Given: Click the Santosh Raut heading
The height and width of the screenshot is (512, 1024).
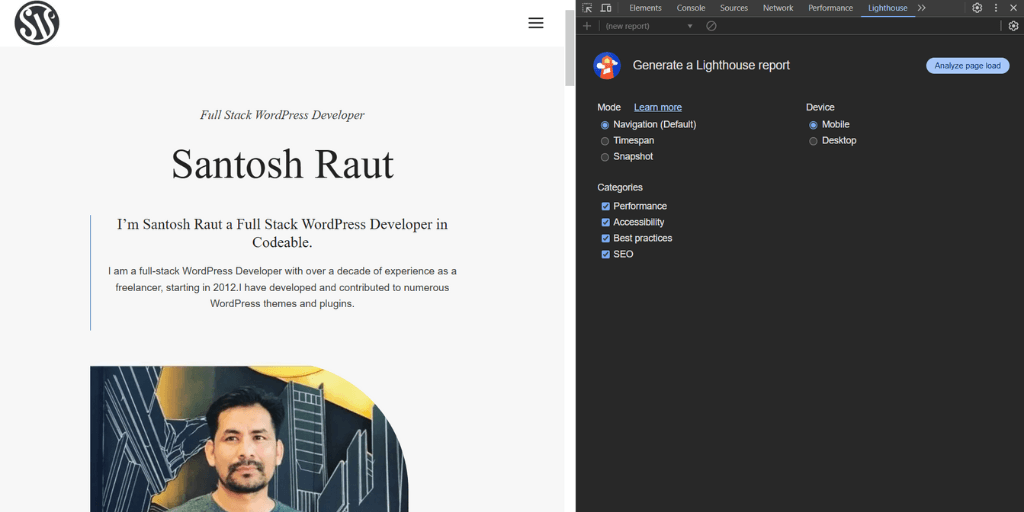Looking at the screenshot, I should tap(282, 164).
